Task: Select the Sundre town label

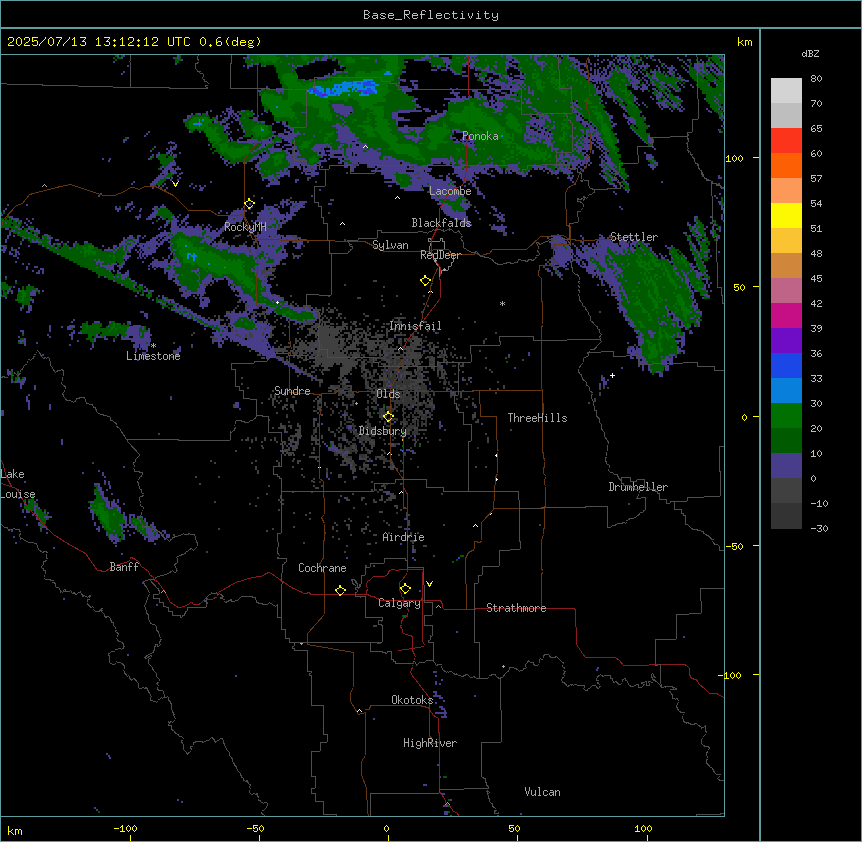Action: click(x=292, y=391)
